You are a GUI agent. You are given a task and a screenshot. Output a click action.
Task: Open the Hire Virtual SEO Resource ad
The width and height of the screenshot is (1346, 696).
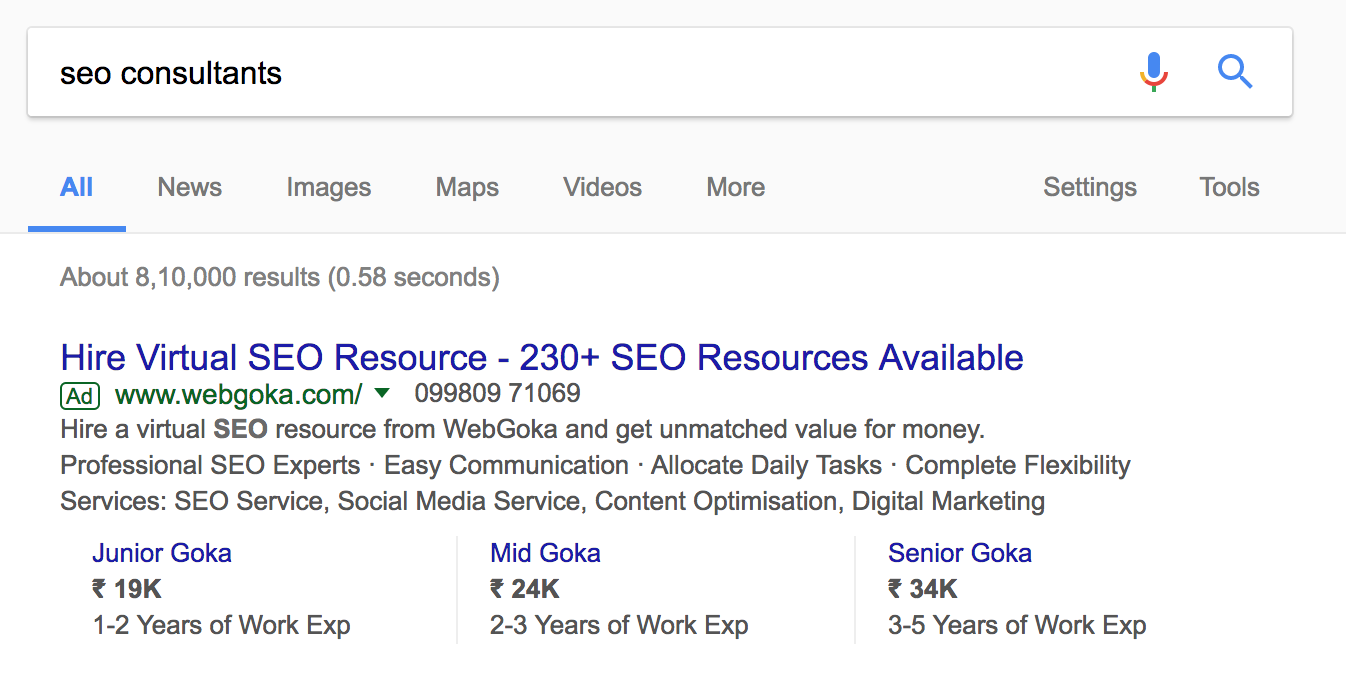coord(542,358)
